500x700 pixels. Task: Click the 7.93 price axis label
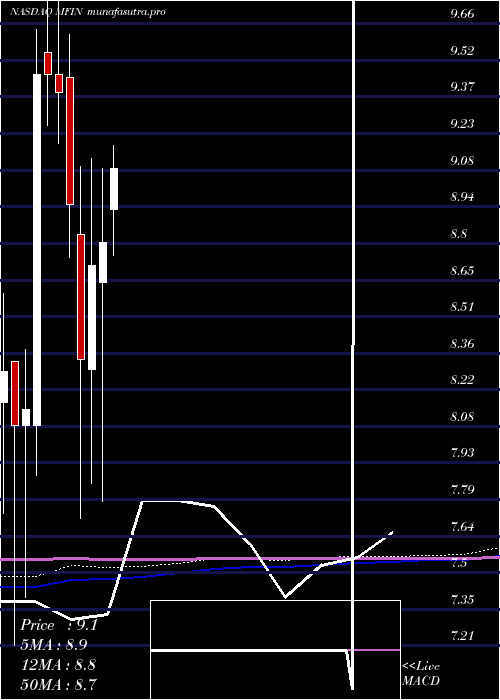click(462, 453)
